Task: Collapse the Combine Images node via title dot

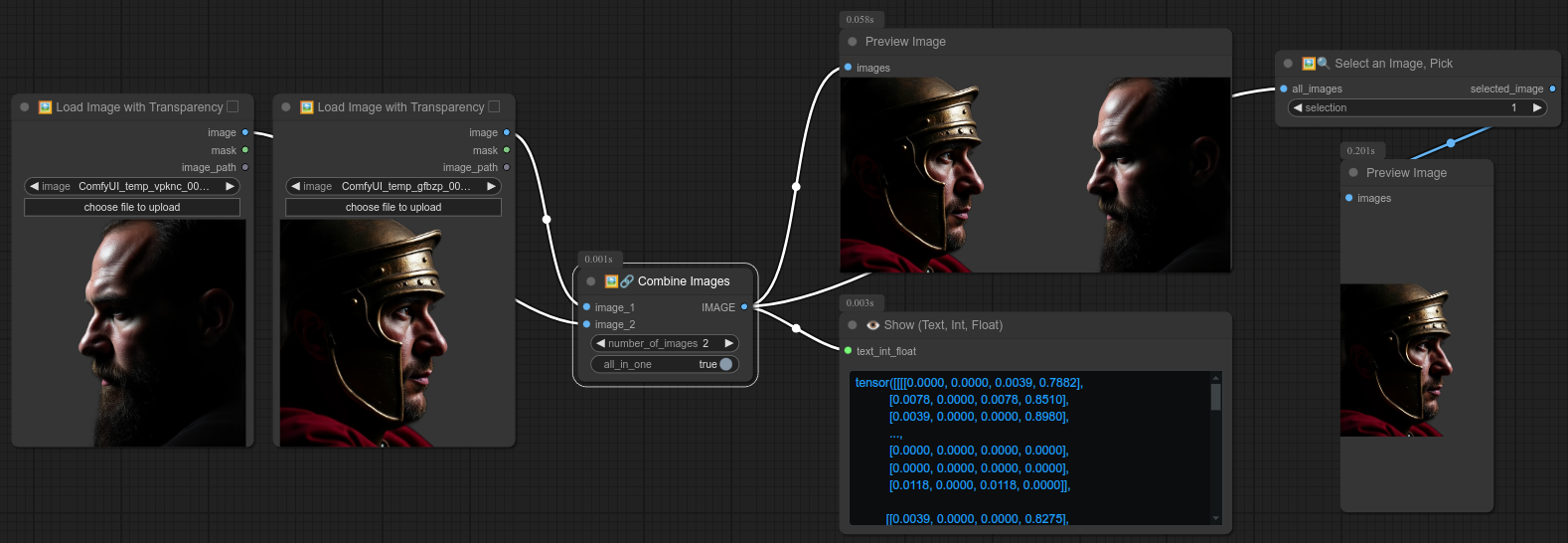Action: tap(591, 281)
